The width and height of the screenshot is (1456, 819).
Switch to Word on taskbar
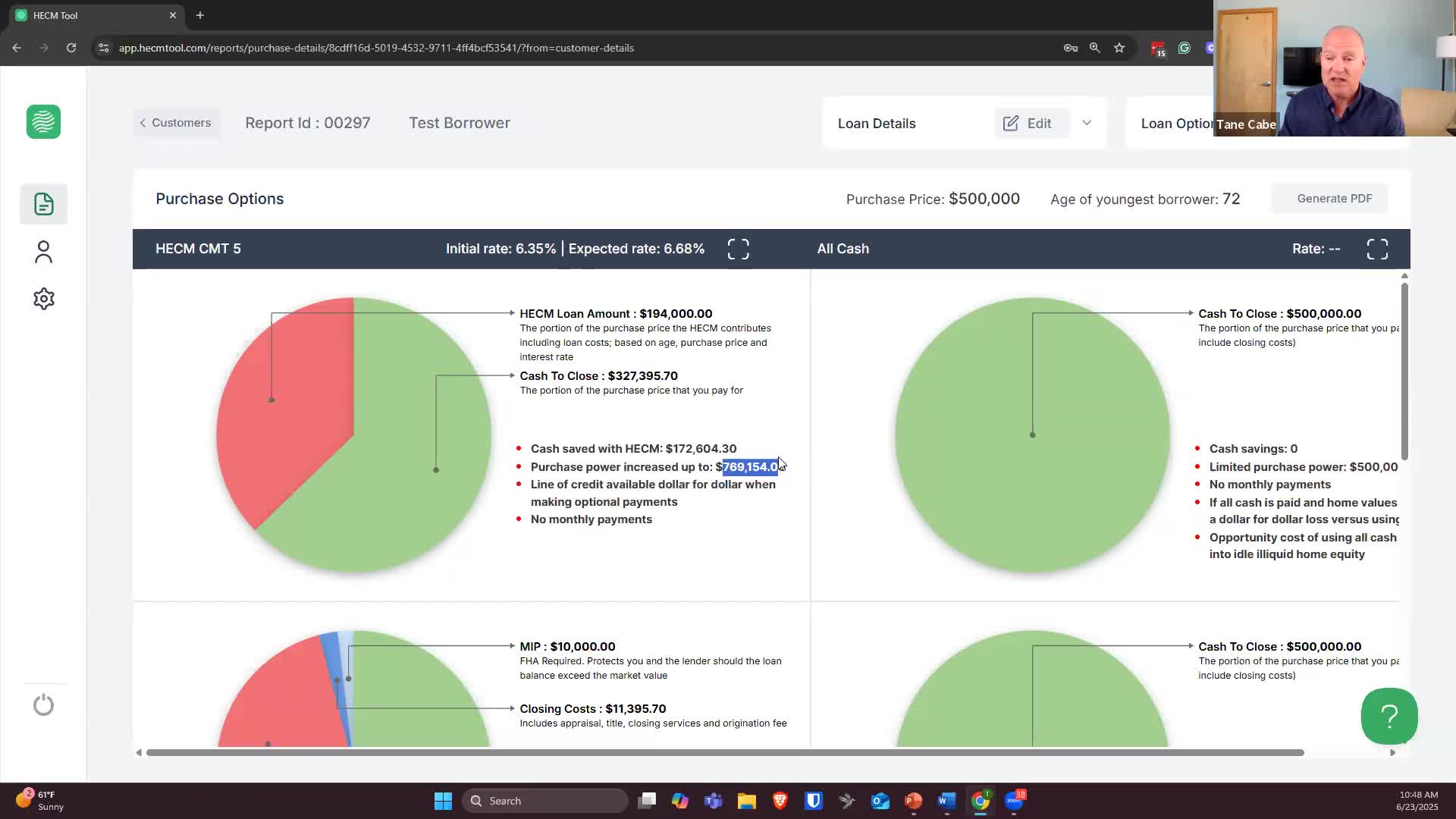click(946, 801)
